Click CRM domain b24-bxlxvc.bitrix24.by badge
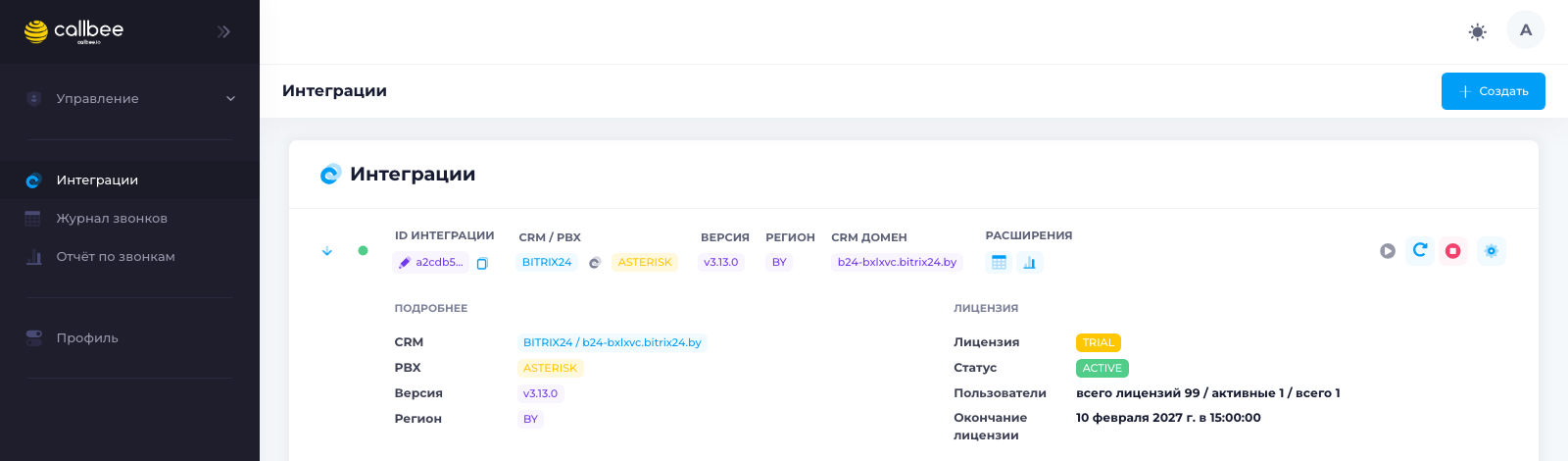The image size is (1568, 461). 897,262
